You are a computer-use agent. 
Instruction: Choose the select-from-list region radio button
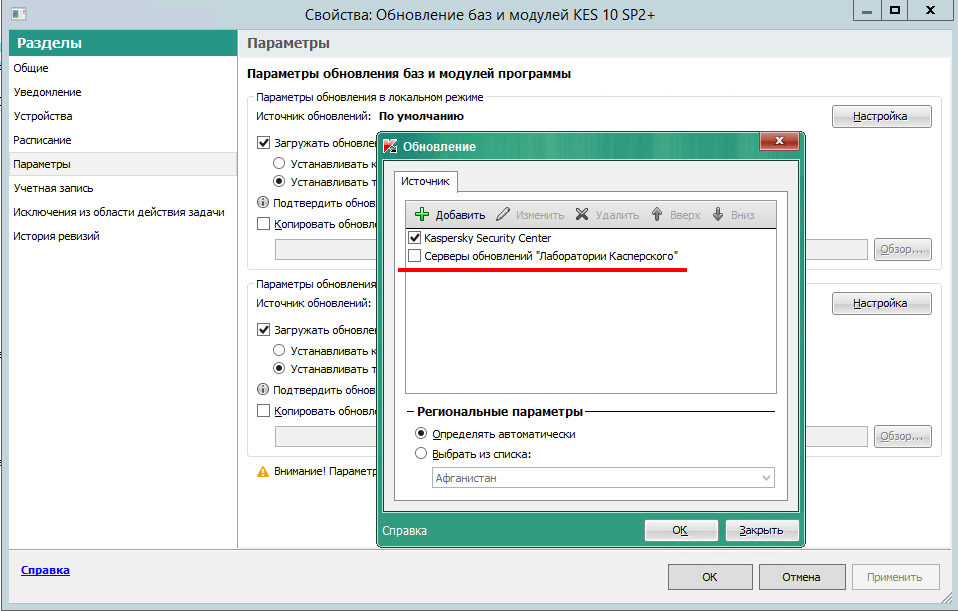click(x=421, y=454)
